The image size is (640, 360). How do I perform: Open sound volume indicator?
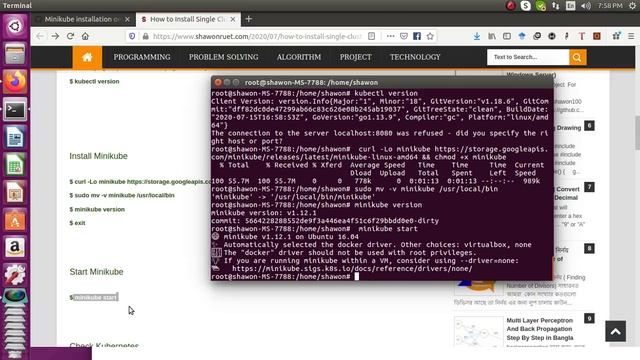(x=586, y=6)
